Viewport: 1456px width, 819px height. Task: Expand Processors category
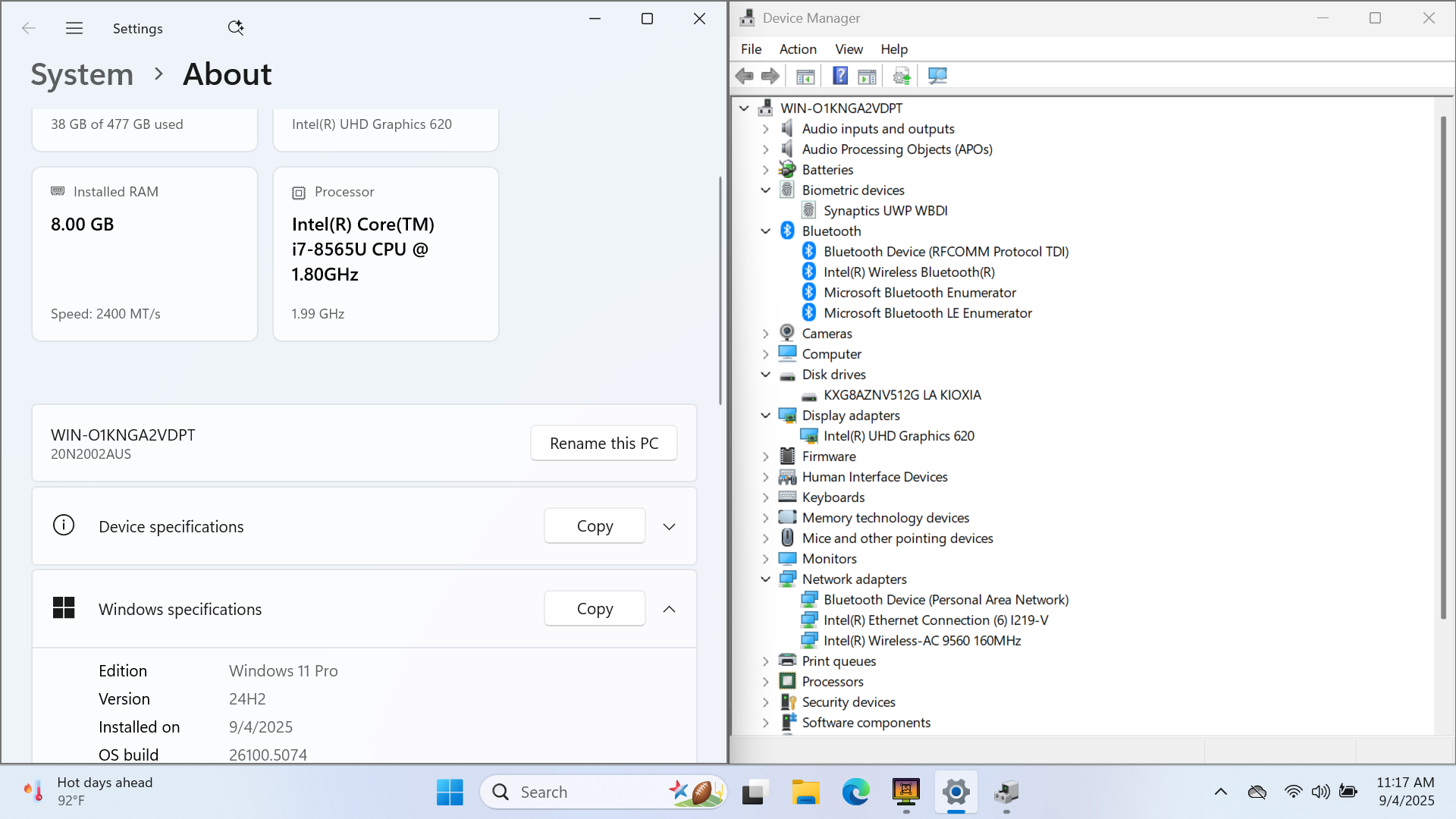(765, 682)
